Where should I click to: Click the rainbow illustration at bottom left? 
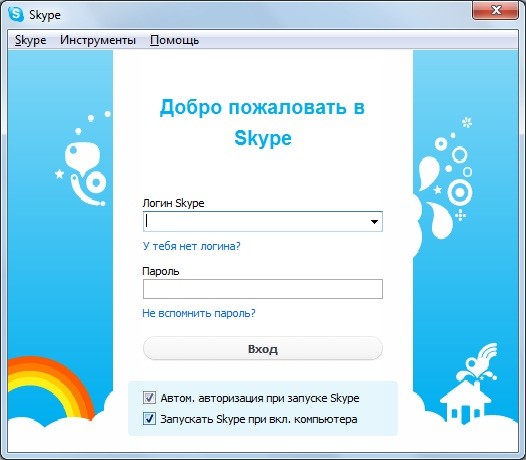click(x=50, y=388)
